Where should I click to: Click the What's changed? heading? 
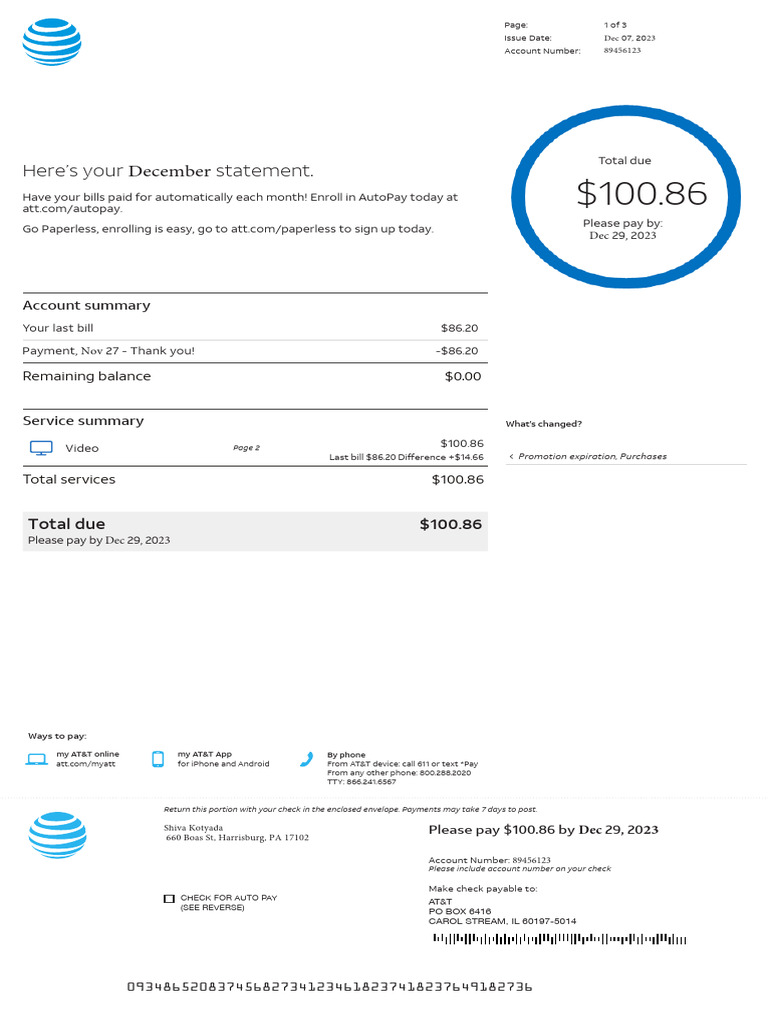coord(543,424)
